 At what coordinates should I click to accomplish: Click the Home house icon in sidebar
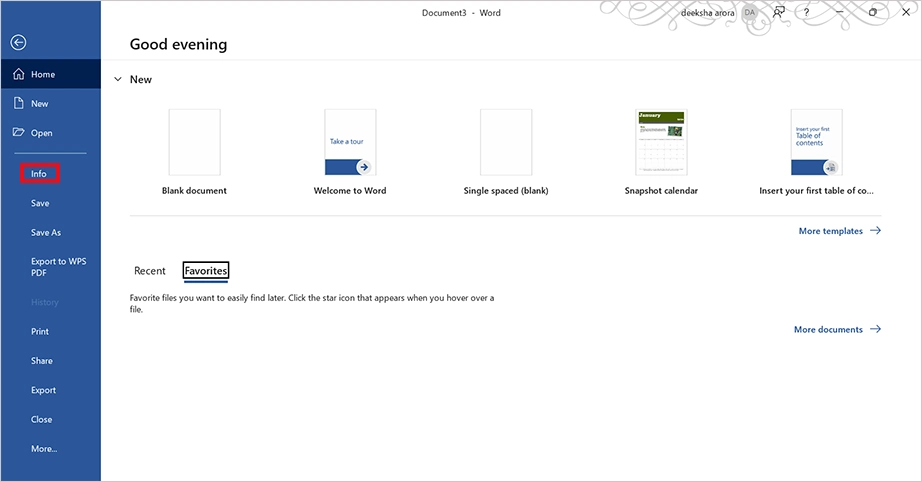pos(19,74)
